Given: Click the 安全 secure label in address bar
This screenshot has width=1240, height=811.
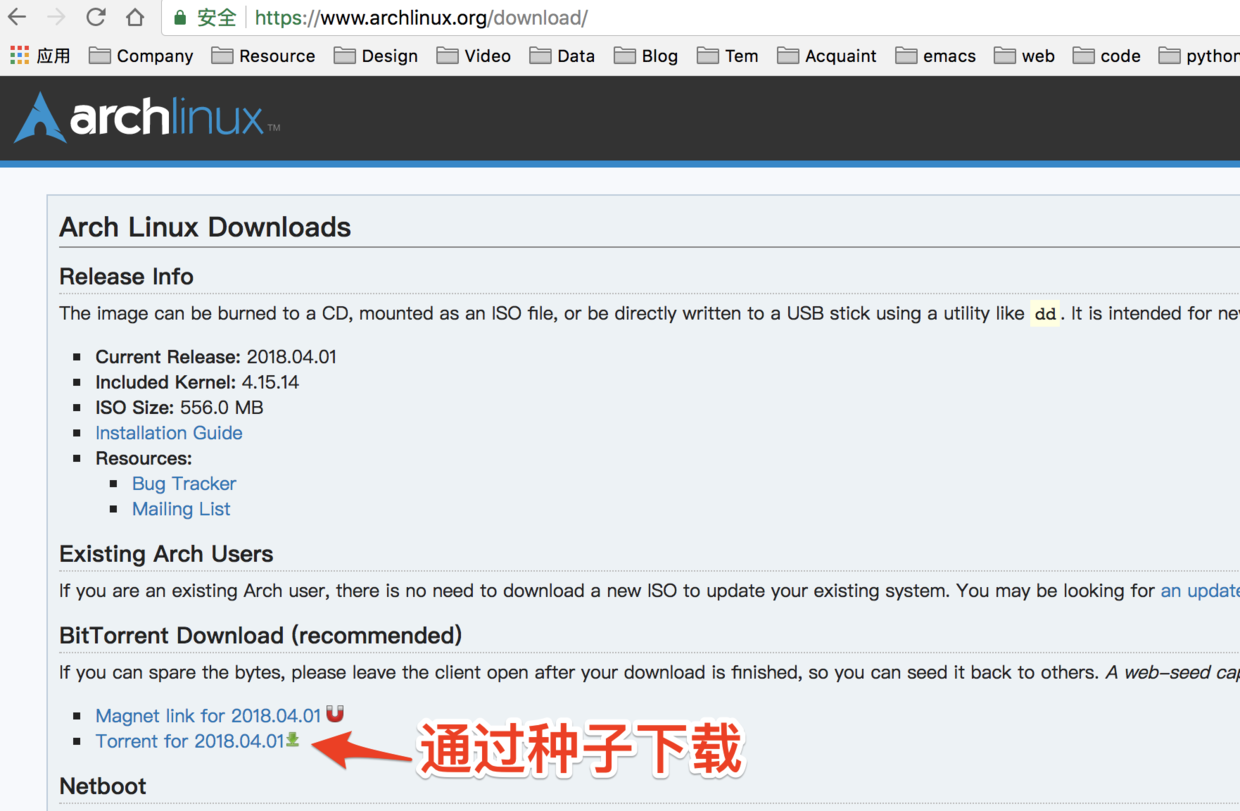Looking at the screenshot, I should [216, 18].
